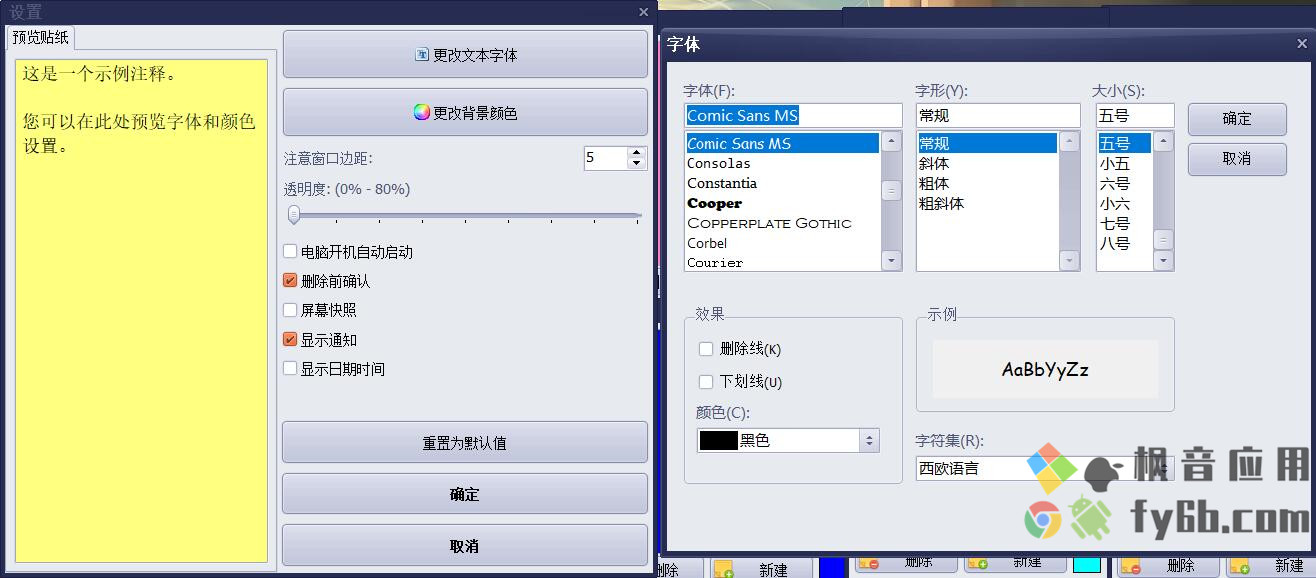Enable the 下划线(U) checkbox
Viewport: 1316px width, 578px height.
click(x=706, y=382)
